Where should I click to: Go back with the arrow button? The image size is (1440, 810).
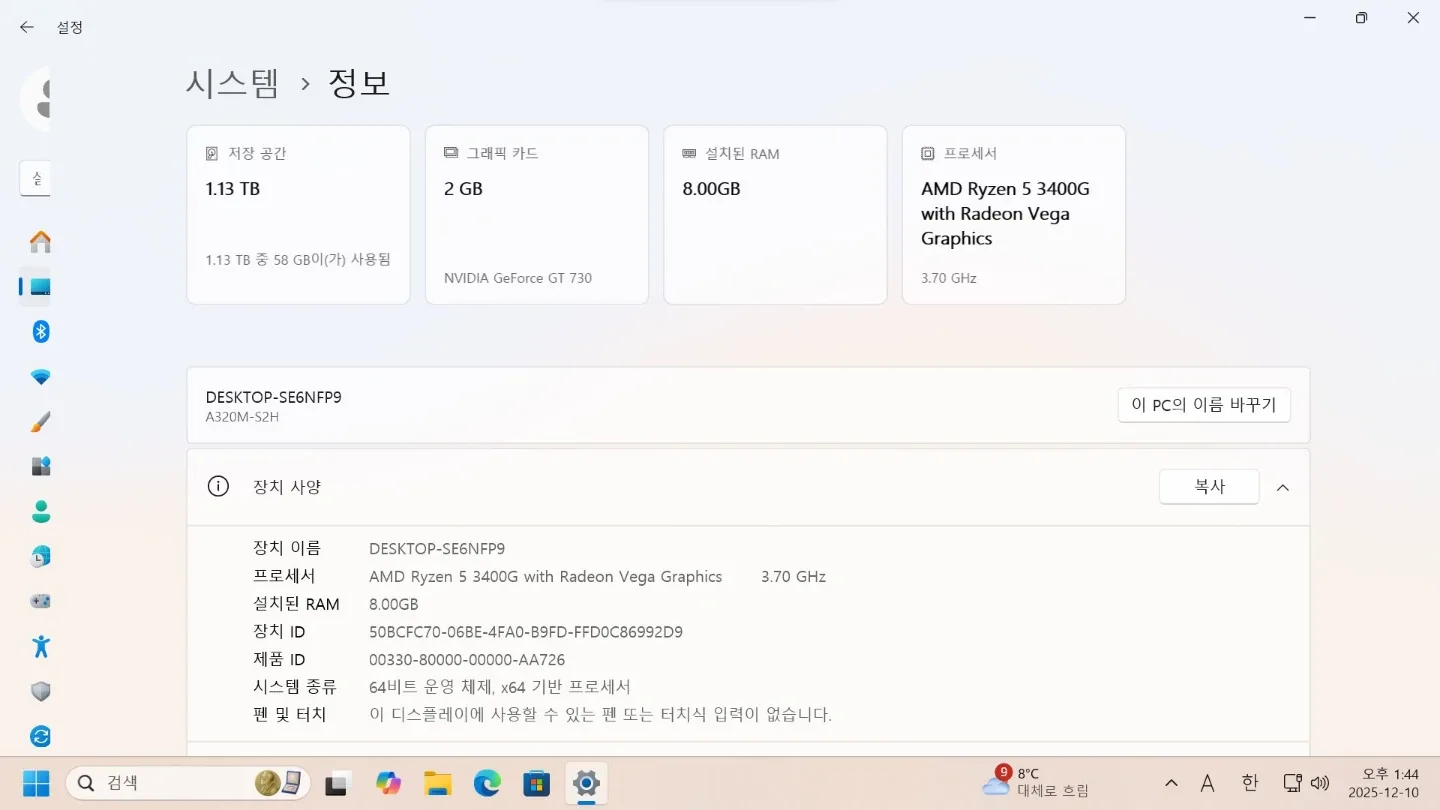(x=27, y=27)
